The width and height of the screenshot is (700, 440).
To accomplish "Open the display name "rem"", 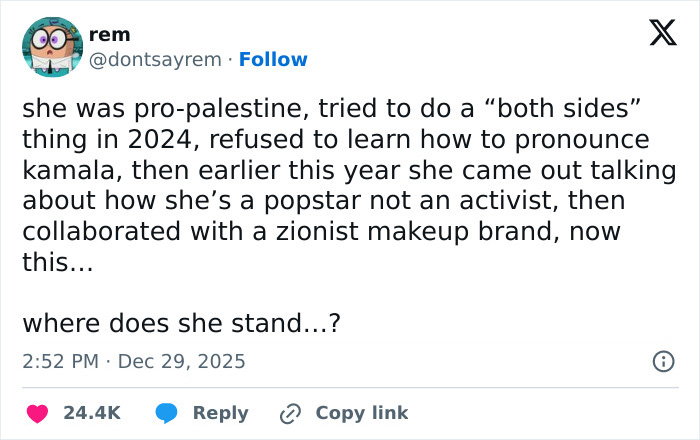I will click(x=109, y=35).
